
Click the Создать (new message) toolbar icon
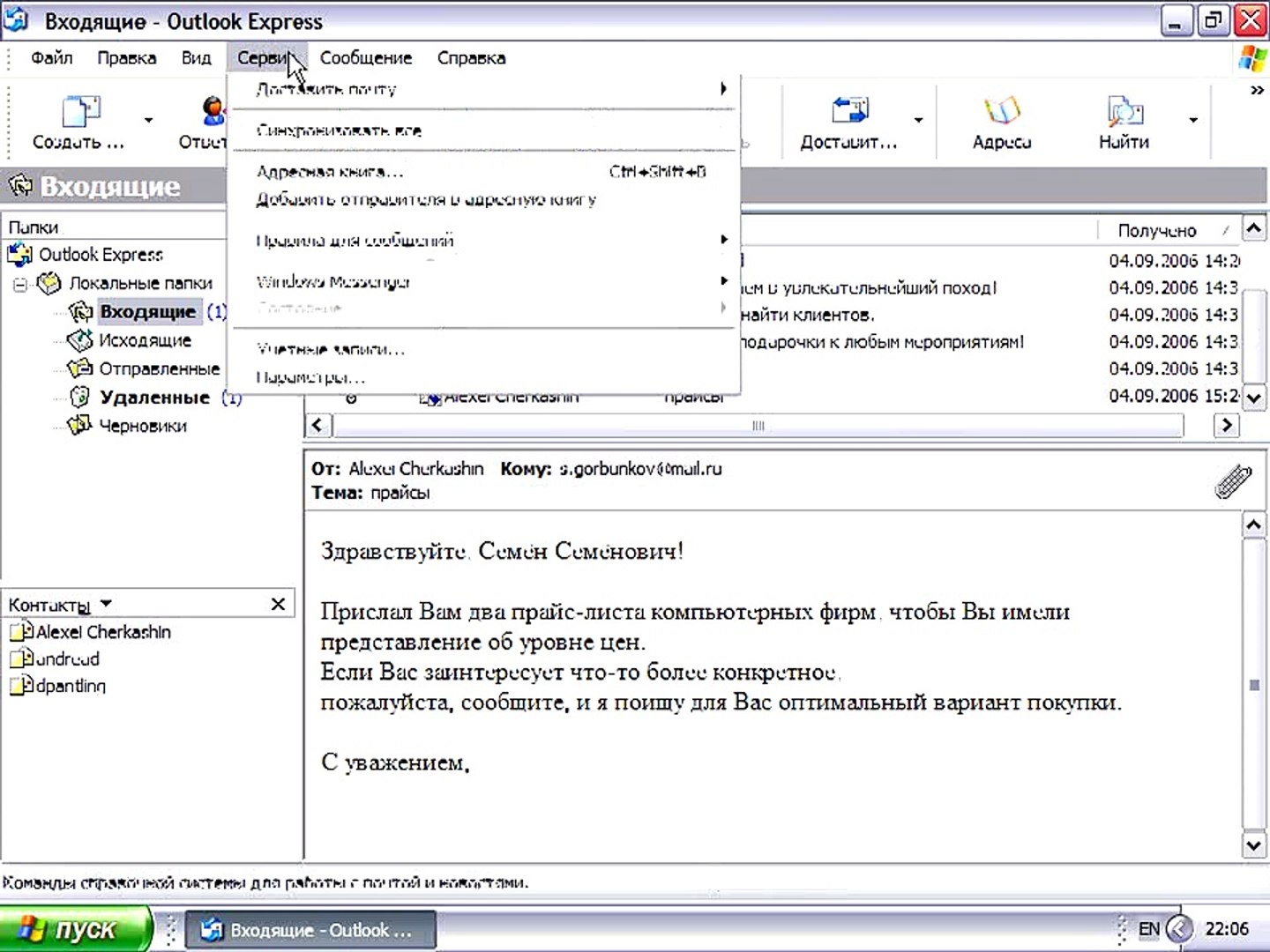coord(80,112)
